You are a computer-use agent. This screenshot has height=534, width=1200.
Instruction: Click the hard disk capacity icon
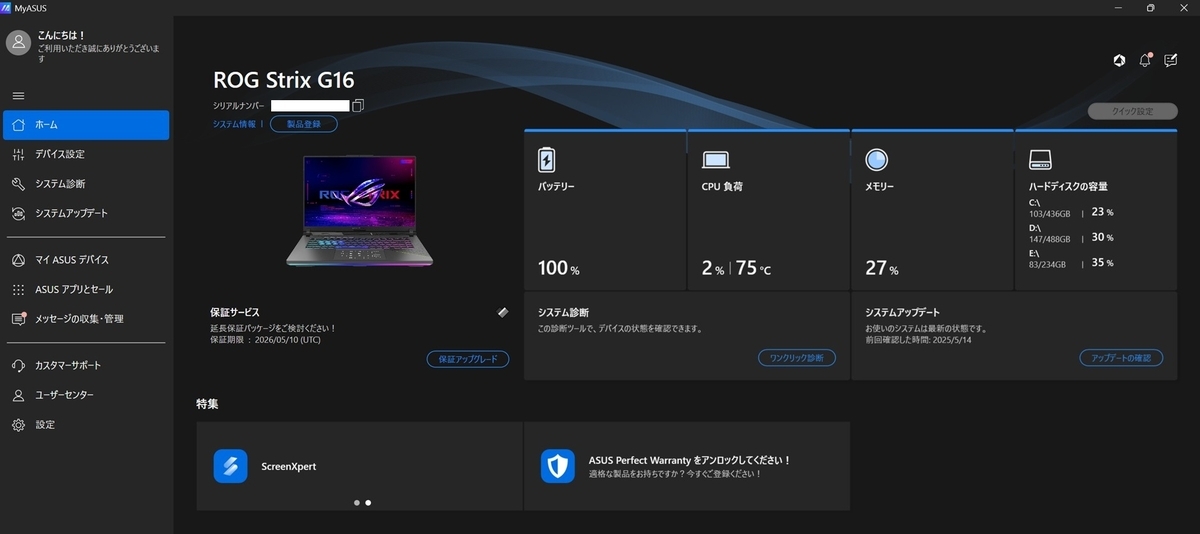pos(1042,160)
